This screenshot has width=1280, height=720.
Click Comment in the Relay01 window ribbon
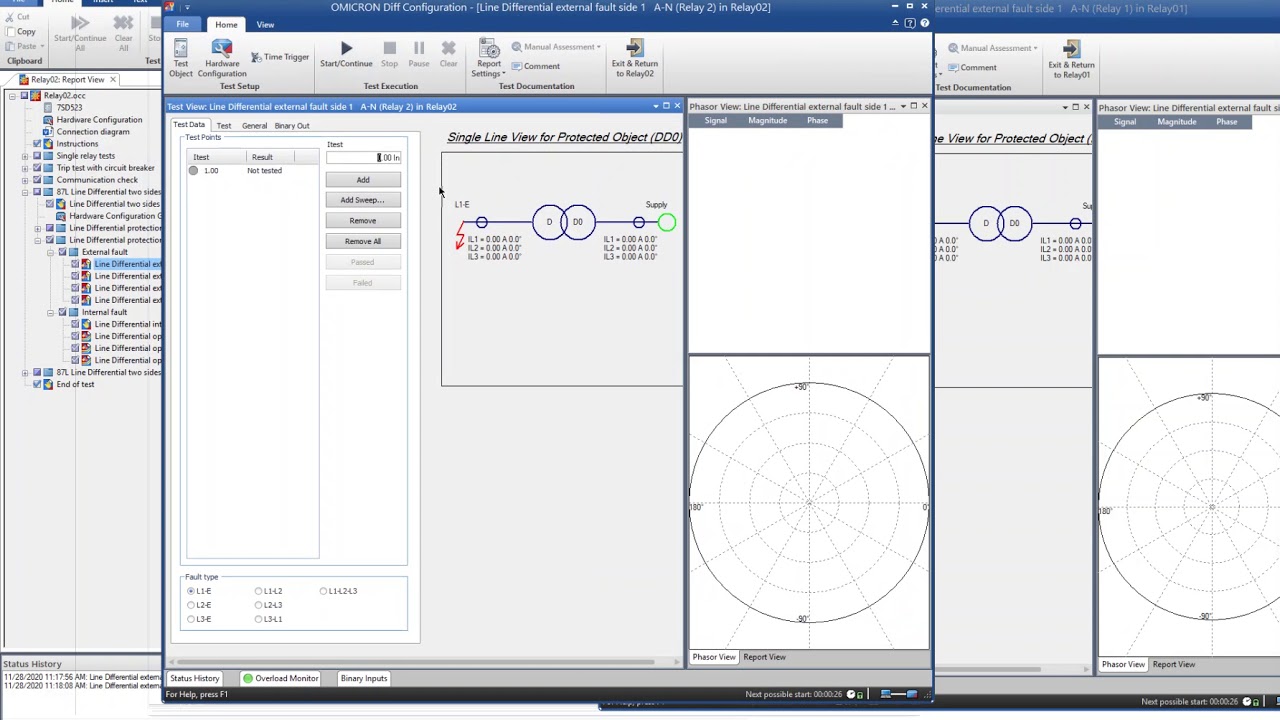click(971, 68)
